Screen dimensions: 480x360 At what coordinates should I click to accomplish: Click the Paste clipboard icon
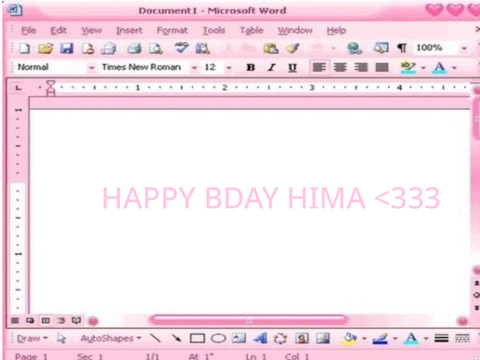pos(271,49)
